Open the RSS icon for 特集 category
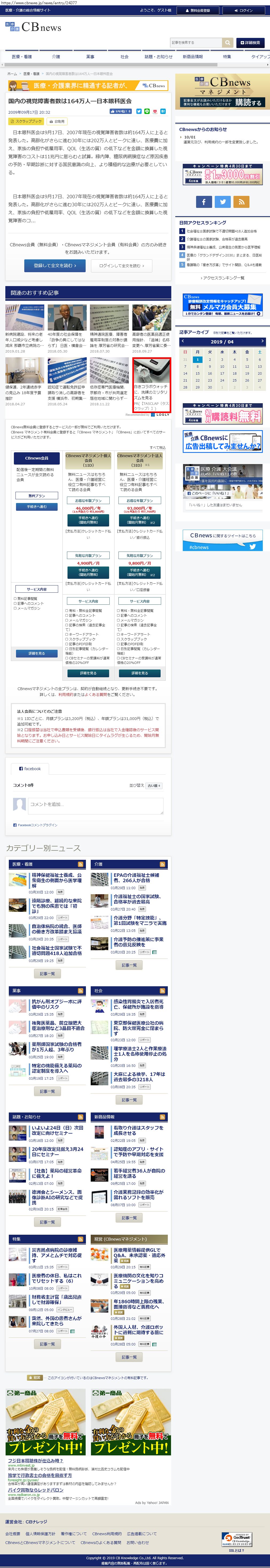The height and width of the screenshot is (1568, 270). tap(80, 1239)
